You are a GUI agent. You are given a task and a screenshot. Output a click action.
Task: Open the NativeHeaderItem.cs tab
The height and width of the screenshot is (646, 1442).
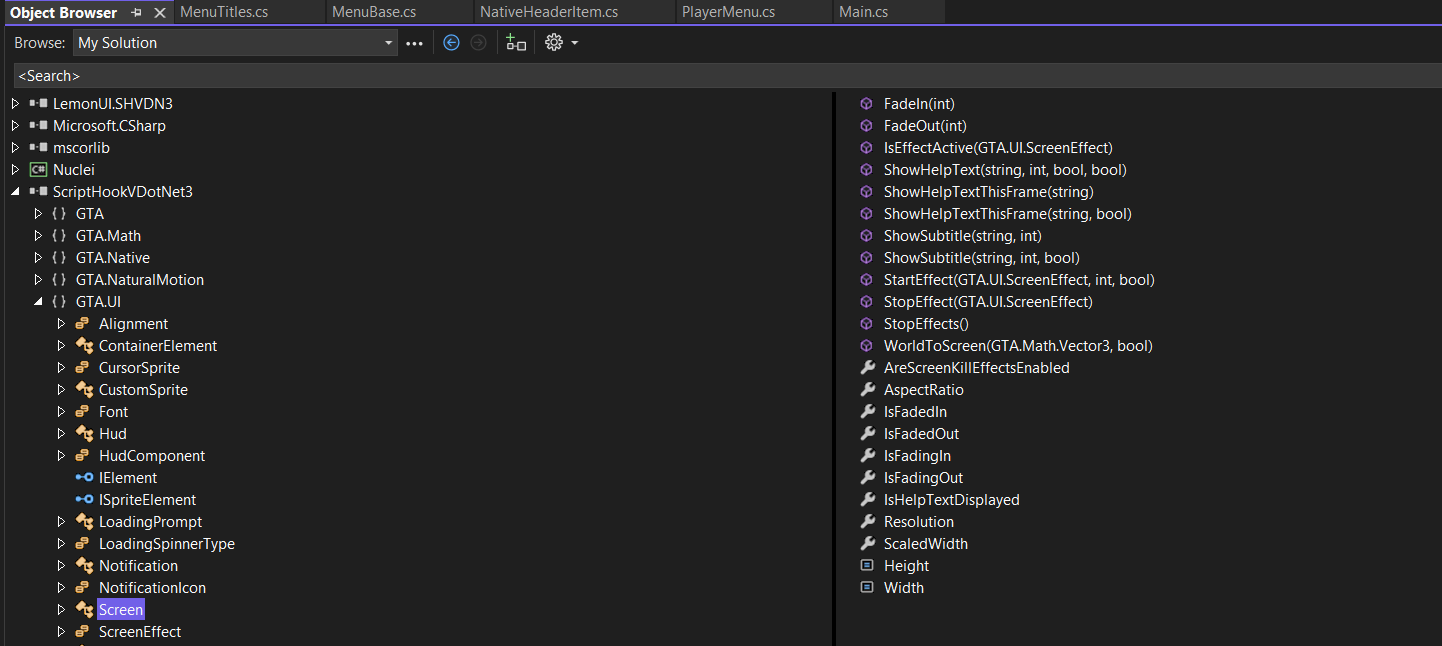[549, 12]
